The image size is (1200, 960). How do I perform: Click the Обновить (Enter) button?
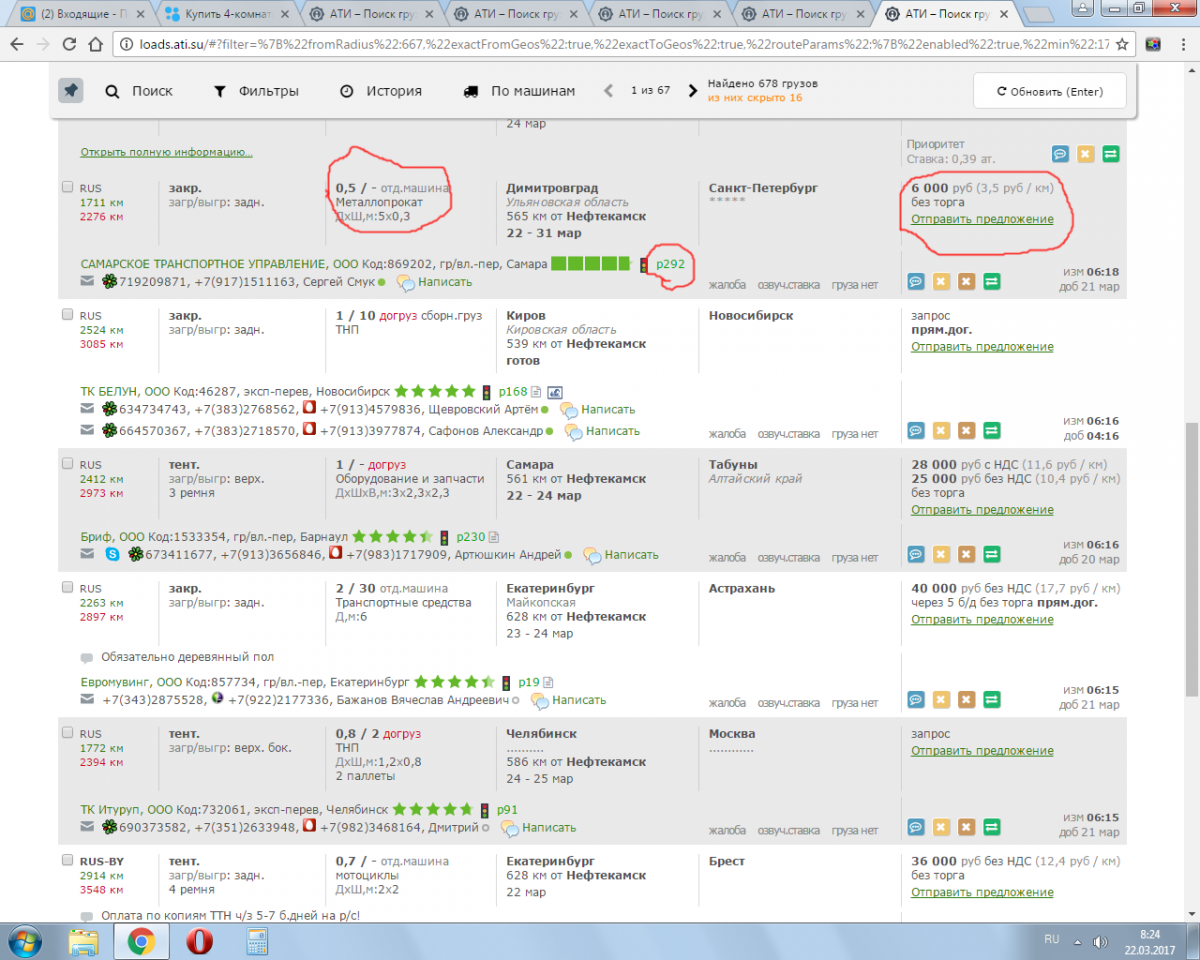(x=1050, y=91)
